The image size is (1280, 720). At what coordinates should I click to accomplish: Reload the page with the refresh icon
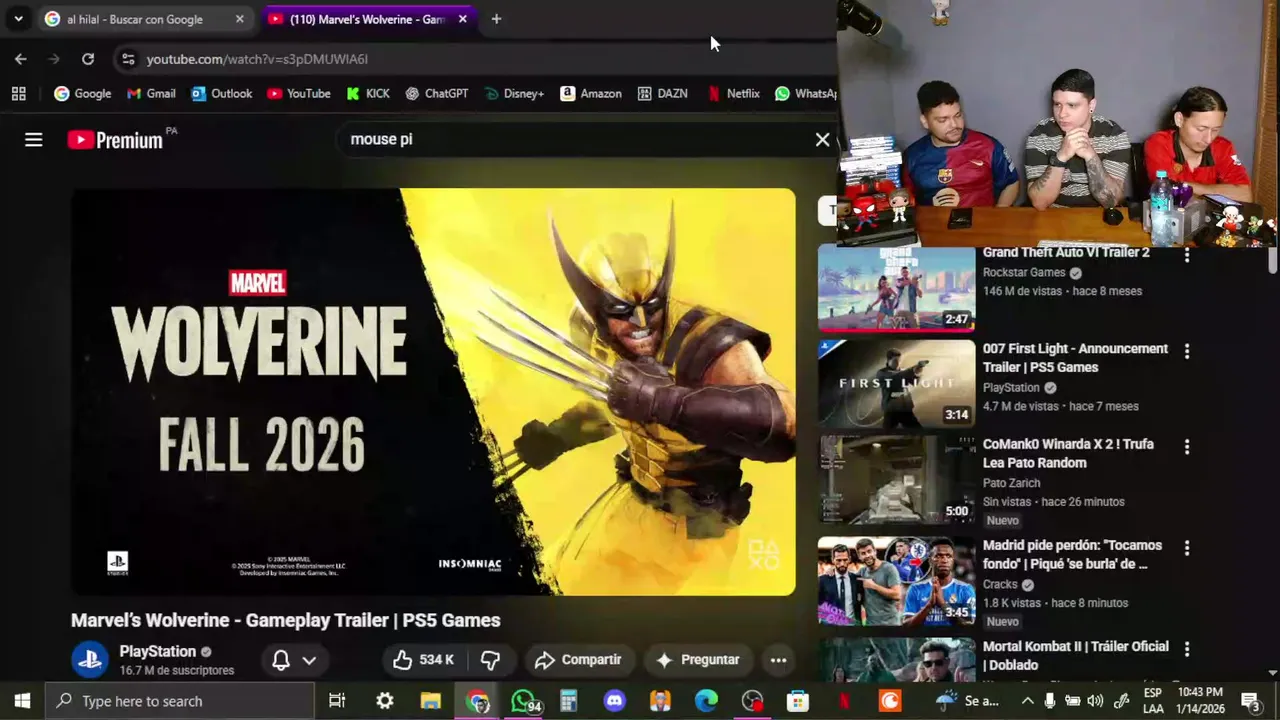[x=88, y=59]
